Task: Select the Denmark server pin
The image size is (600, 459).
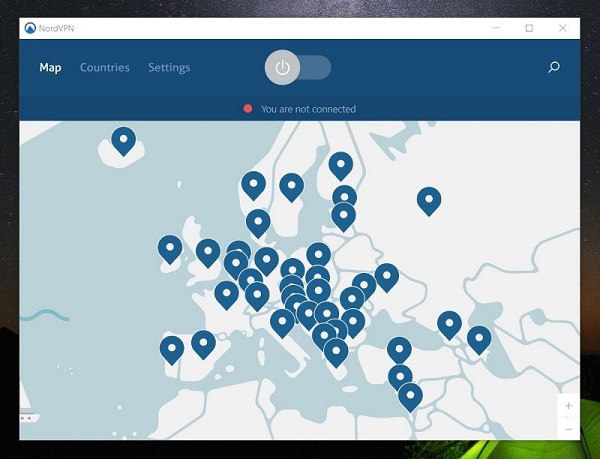Action: point(258,223)
